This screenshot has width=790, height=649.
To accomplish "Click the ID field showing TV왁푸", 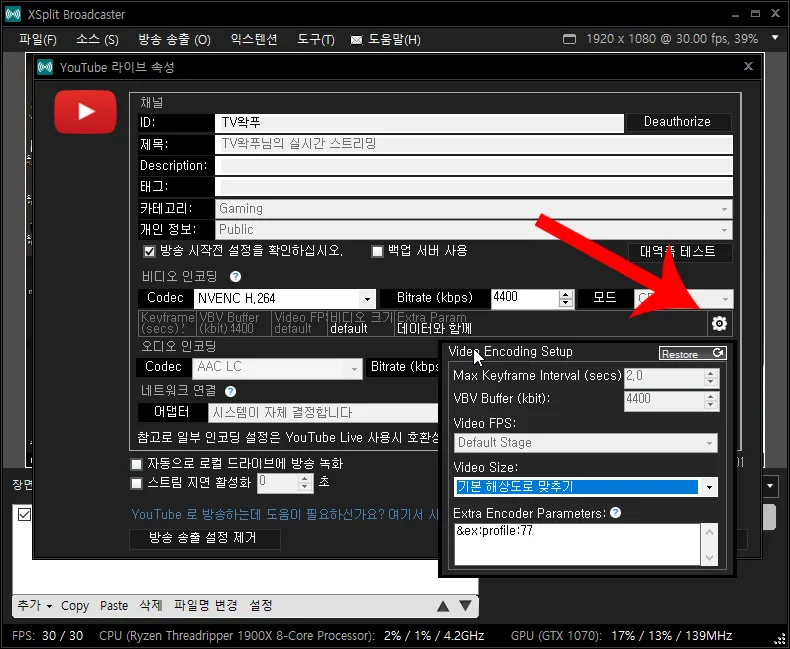I will pos(419,122).
